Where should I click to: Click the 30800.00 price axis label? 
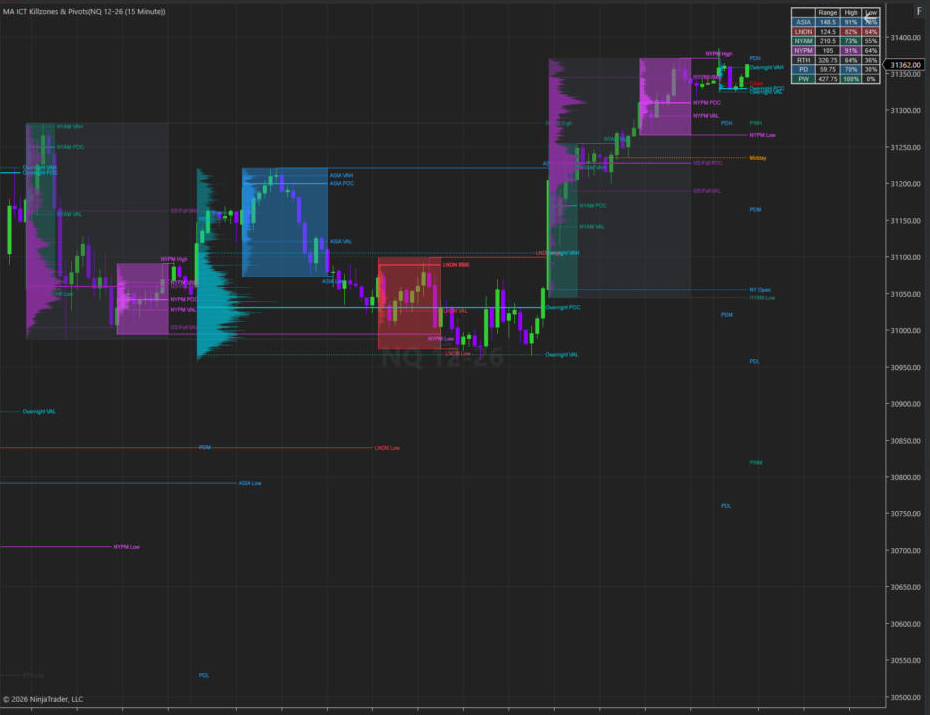coord(905,477)
